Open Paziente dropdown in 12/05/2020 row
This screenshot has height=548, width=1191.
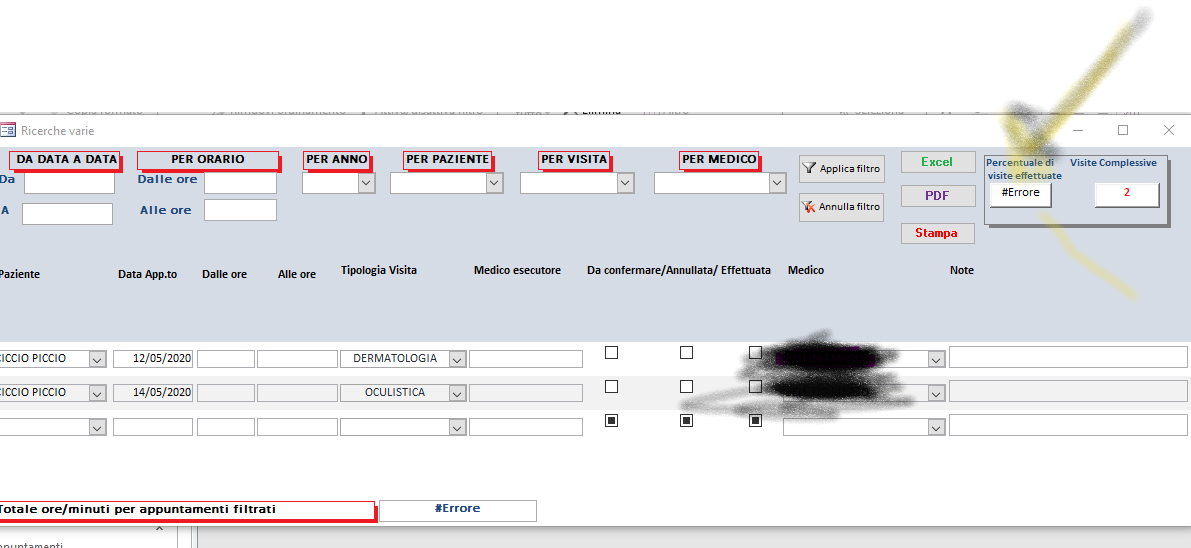pos(97,359)
